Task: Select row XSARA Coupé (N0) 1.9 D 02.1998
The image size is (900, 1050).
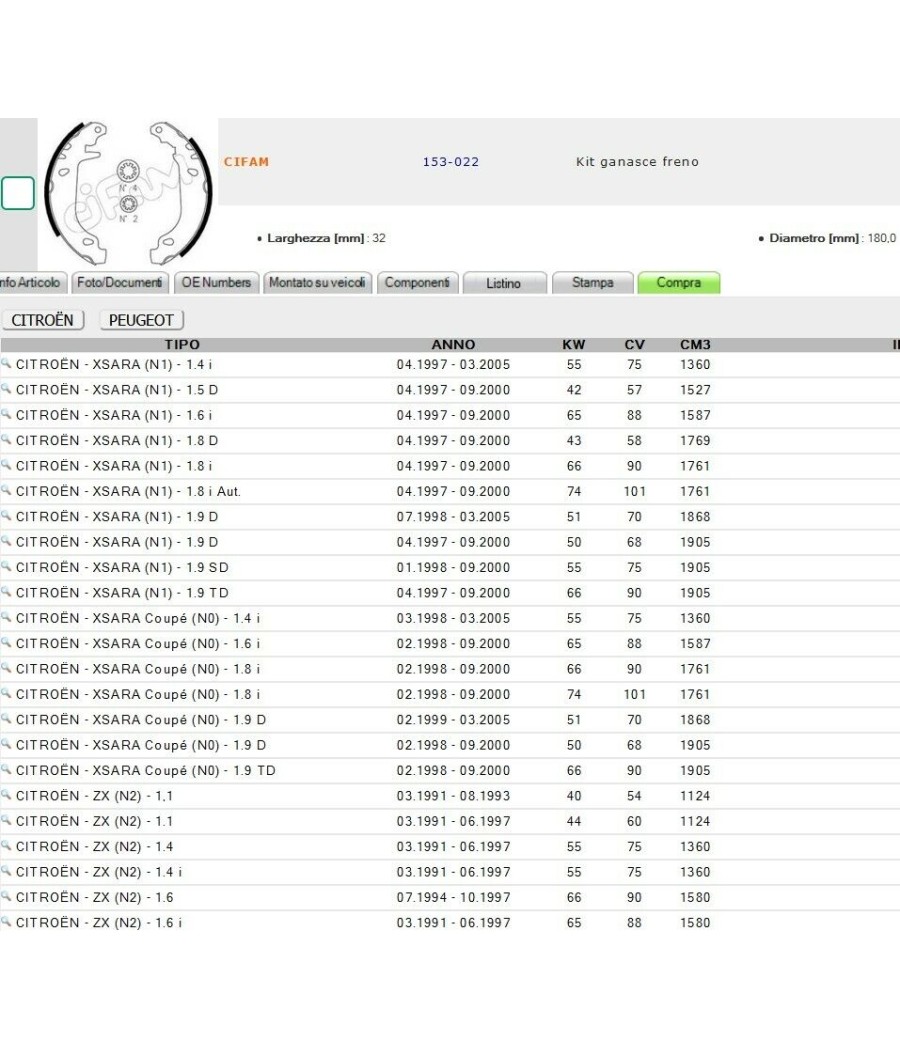Action: coord(450,745)
